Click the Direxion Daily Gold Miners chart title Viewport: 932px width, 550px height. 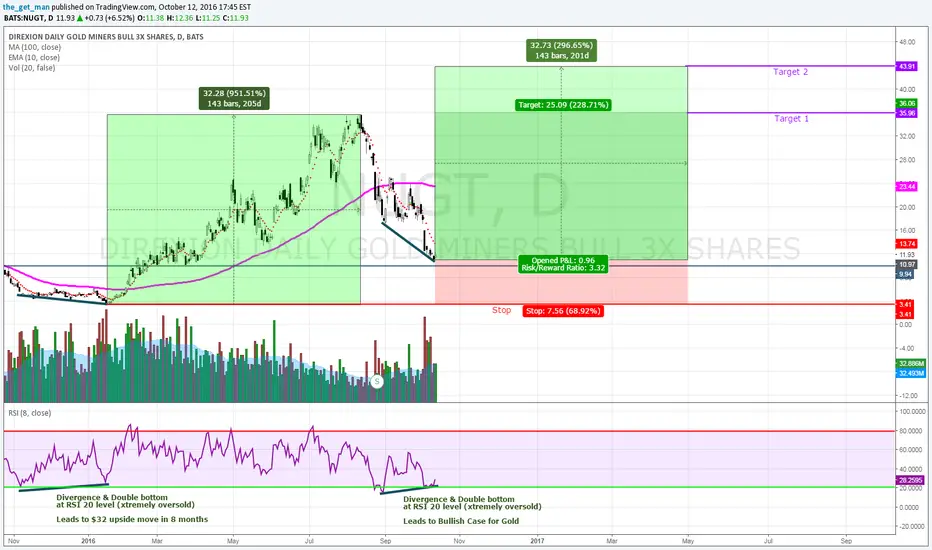(x=106, y=37)
